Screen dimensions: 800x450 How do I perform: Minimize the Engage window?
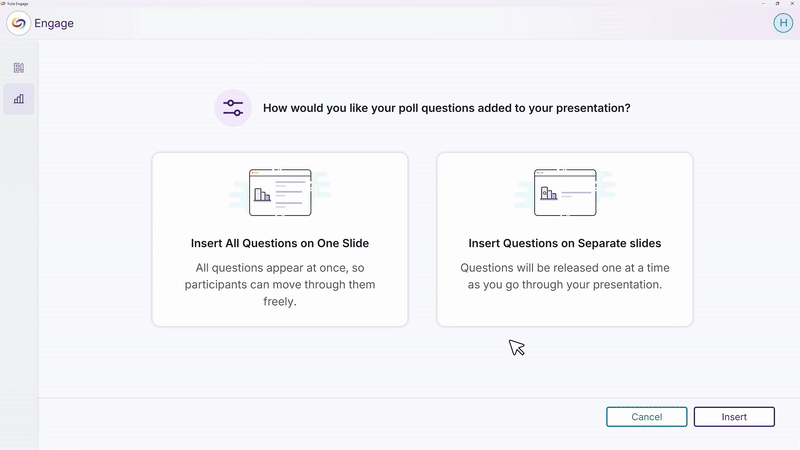(763, 3)
